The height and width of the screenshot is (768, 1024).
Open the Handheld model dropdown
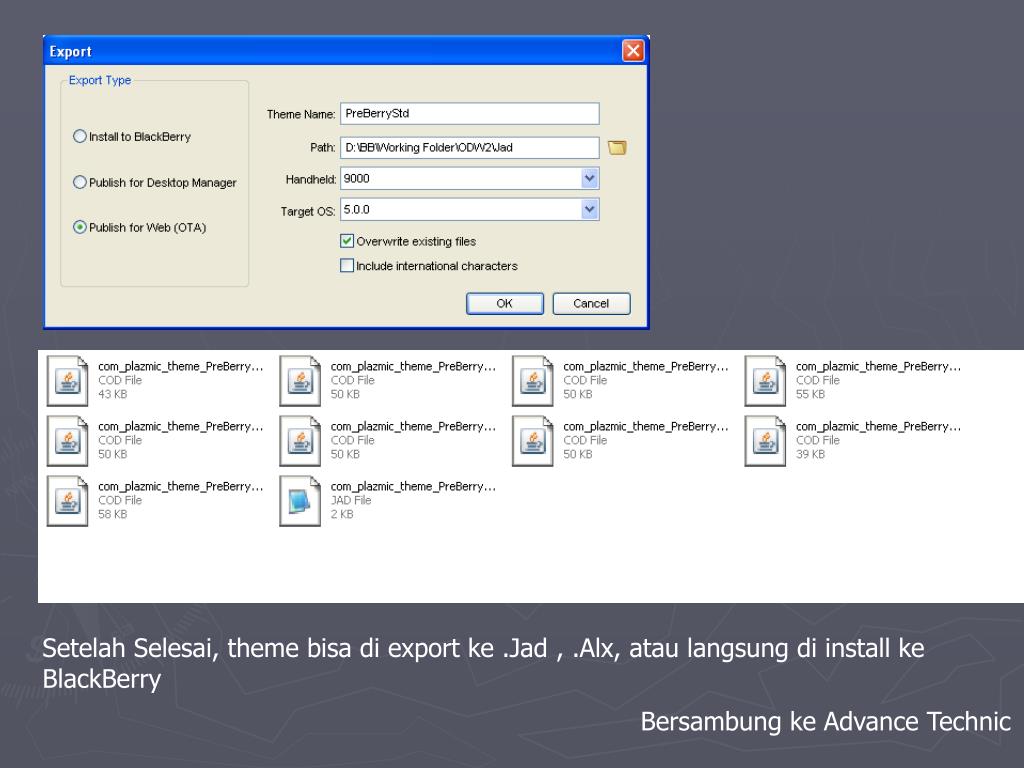590,178
